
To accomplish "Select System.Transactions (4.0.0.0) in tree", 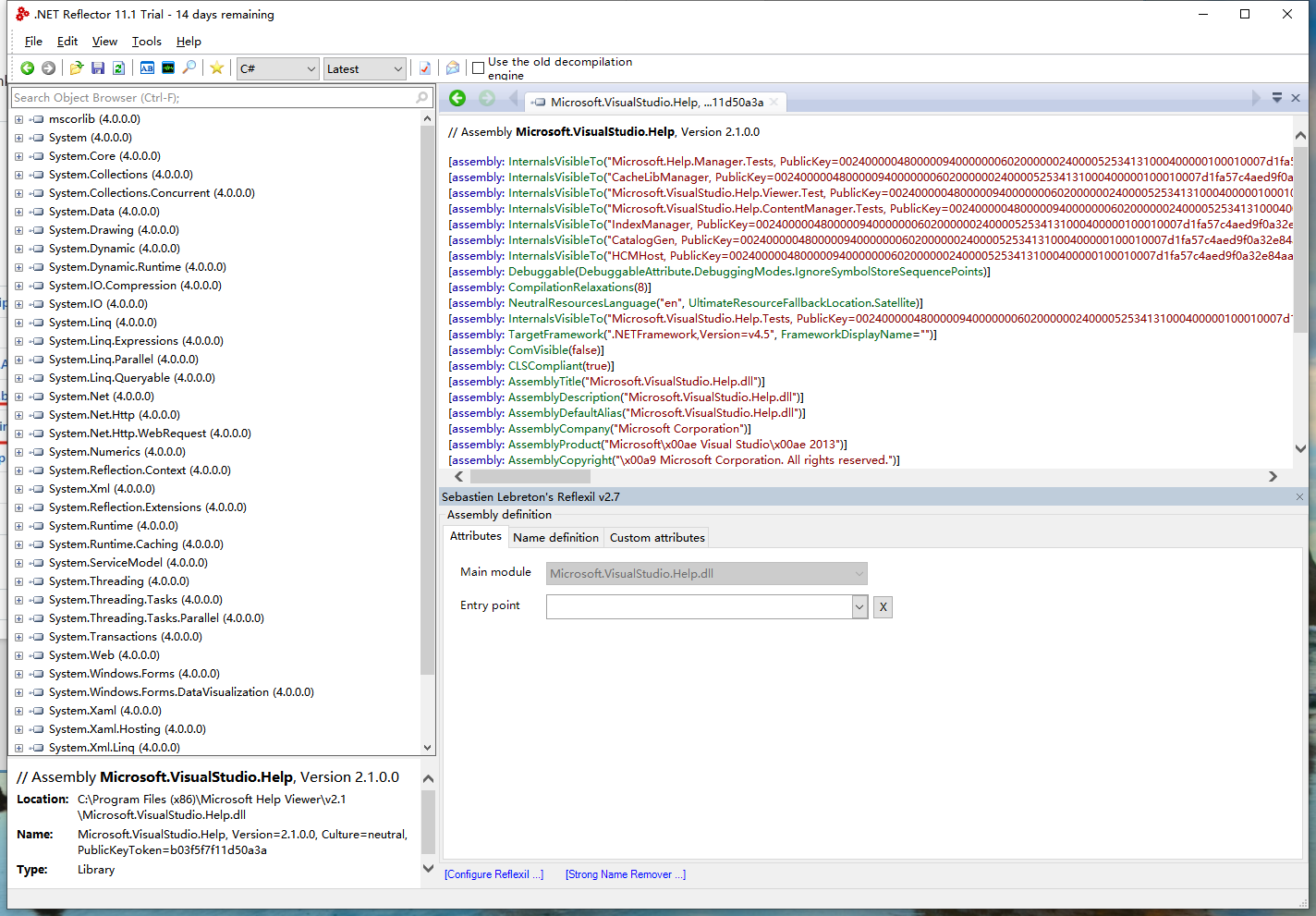I will (126, 637).
